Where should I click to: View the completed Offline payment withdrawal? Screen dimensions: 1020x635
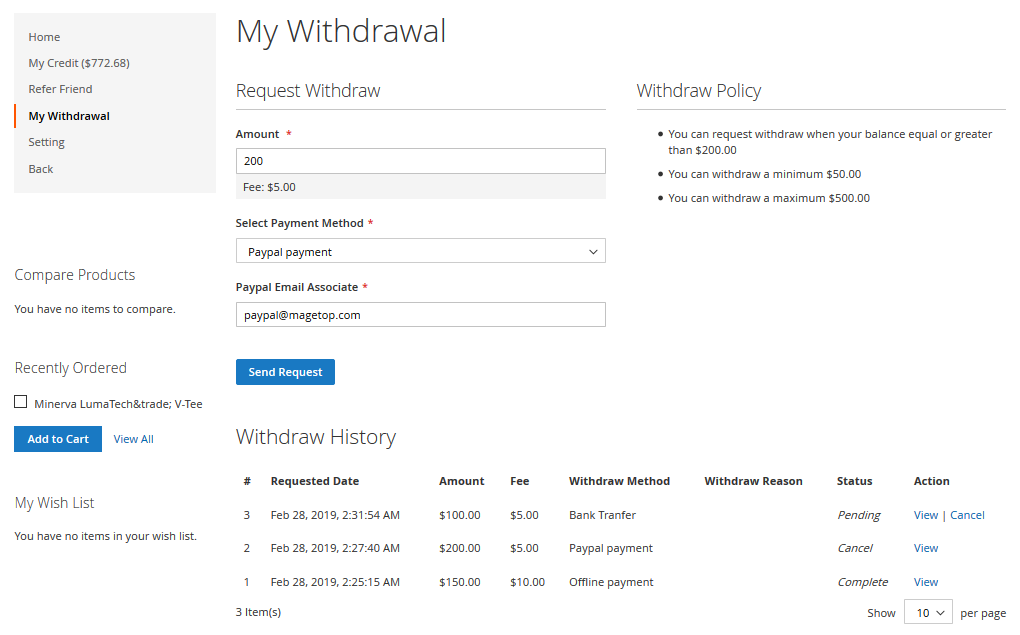click(x=925, y=582)
